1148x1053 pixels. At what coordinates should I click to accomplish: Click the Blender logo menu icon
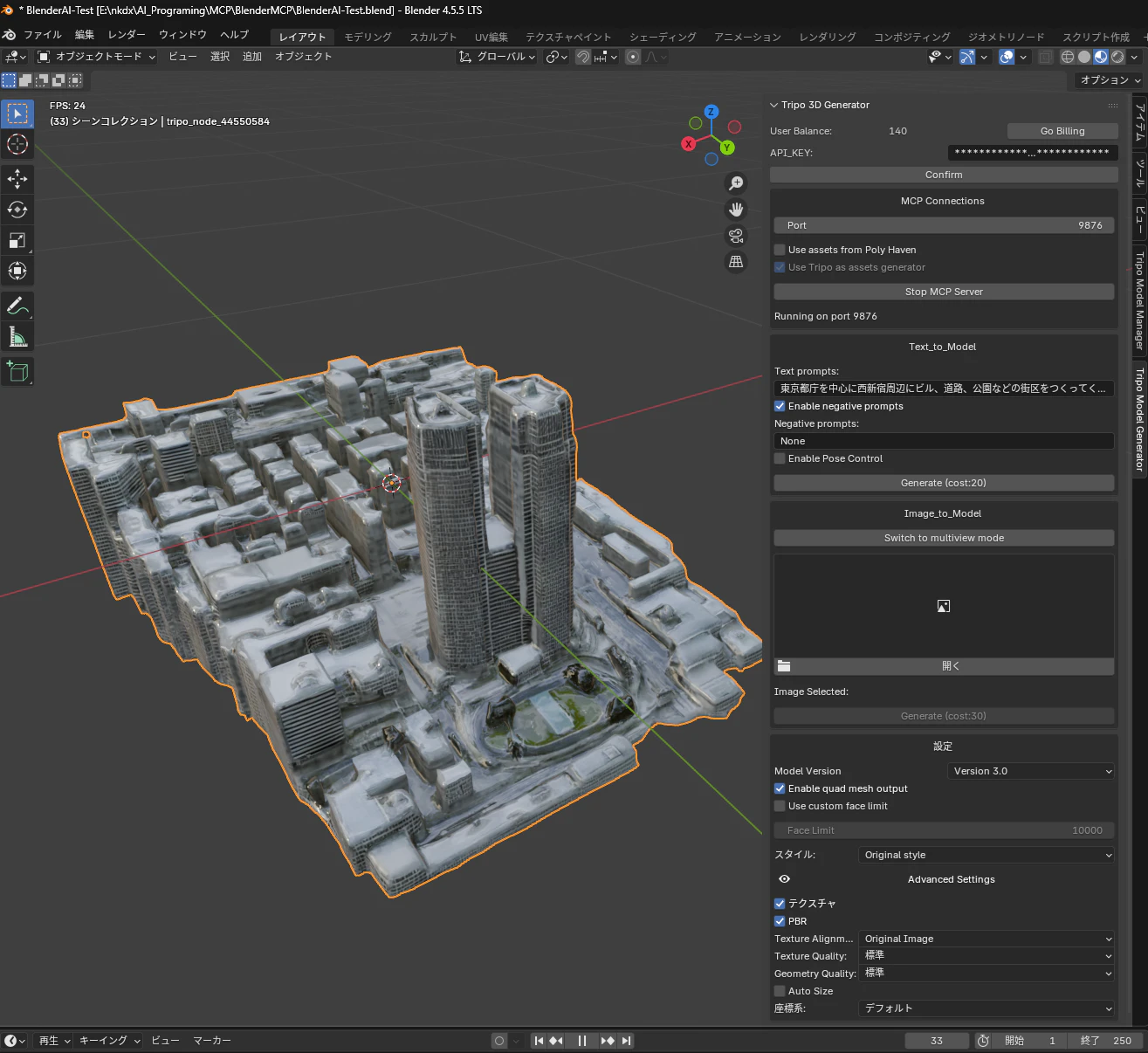[x=10, y=35]
